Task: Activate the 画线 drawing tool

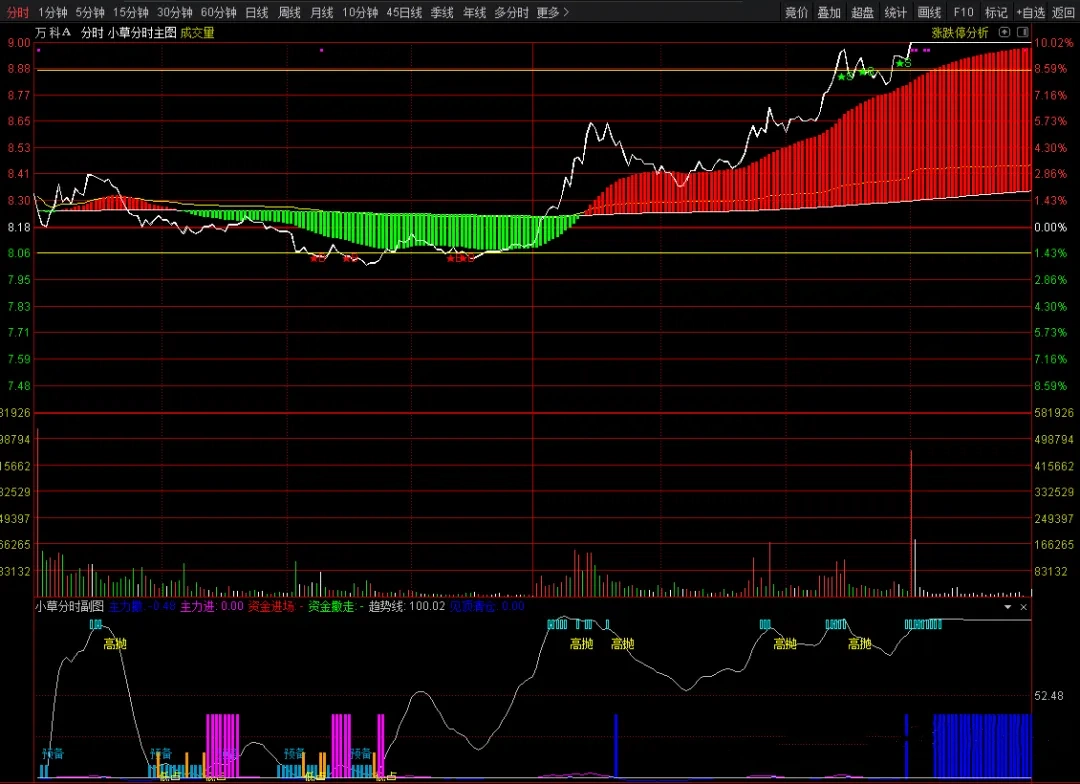Action: click(929, 13)
